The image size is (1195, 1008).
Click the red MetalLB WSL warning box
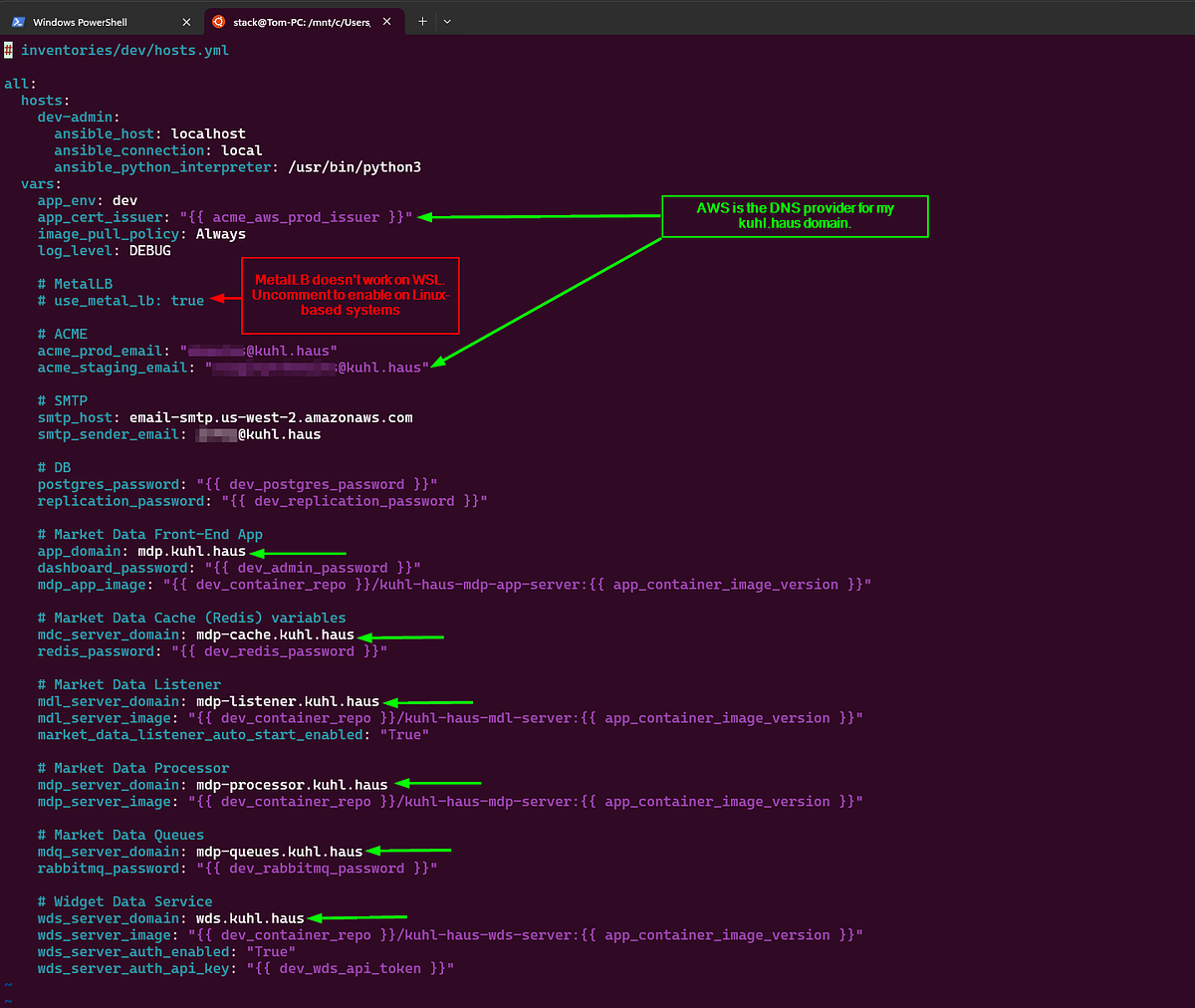pos(351,295)
